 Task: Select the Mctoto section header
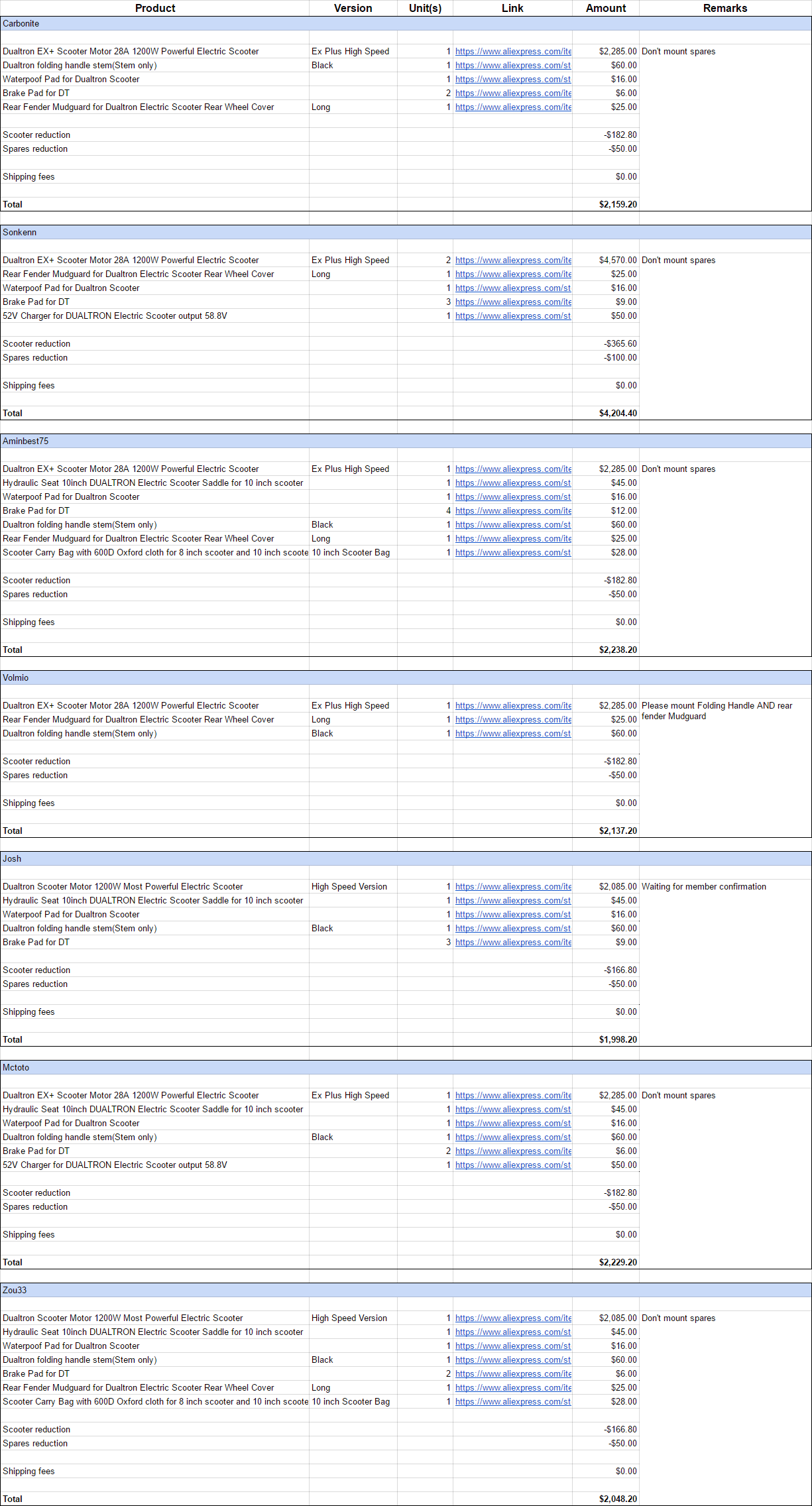click(x=406, y=1068)
